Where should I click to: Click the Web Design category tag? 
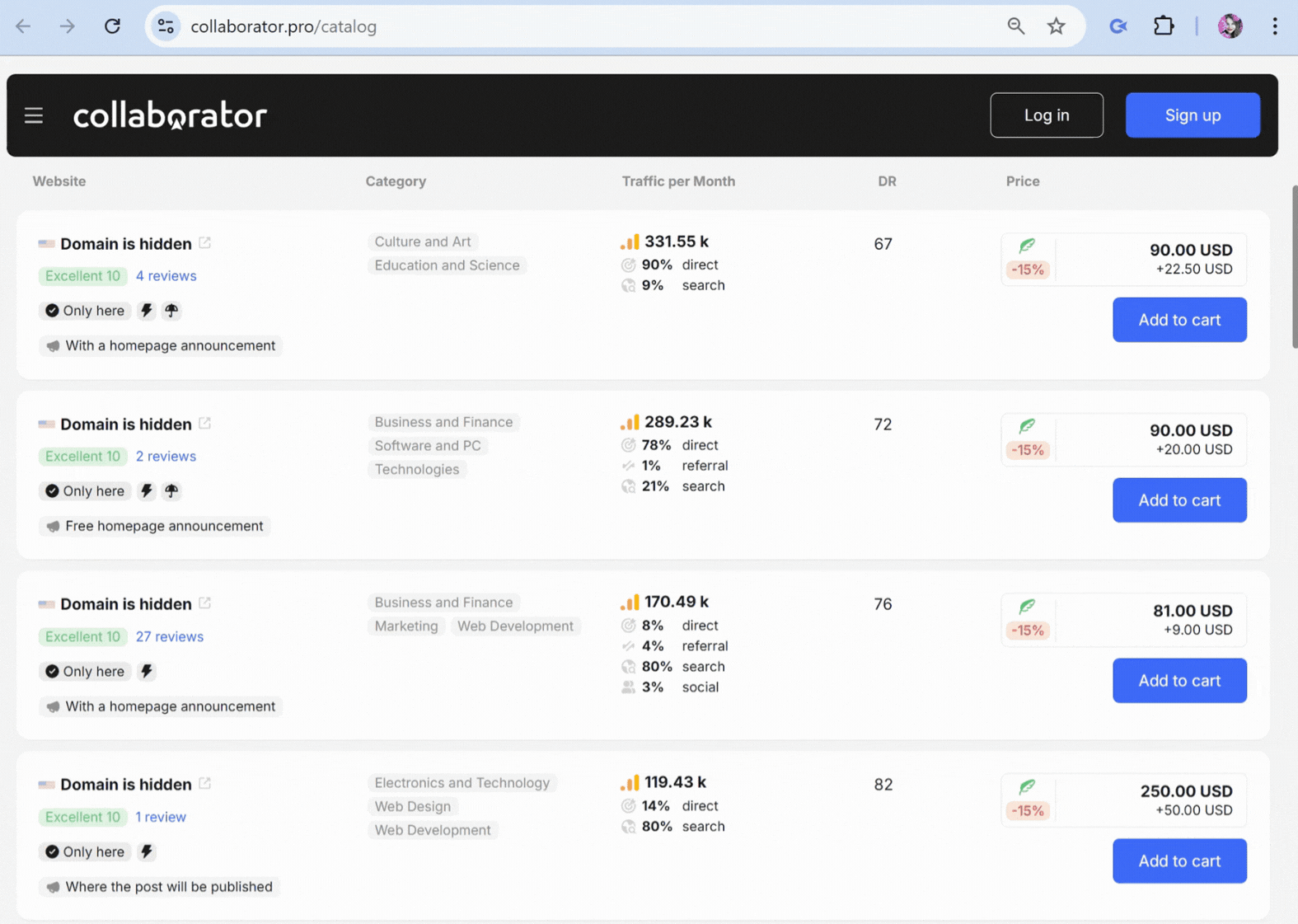point(412,806)
